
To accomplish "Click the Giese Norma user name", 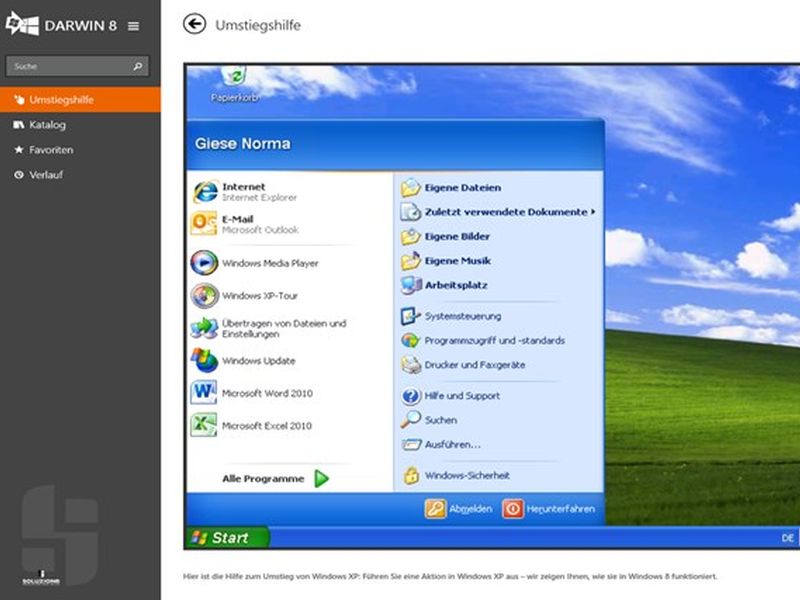I will pyautogui.click(x=242, y=143).
